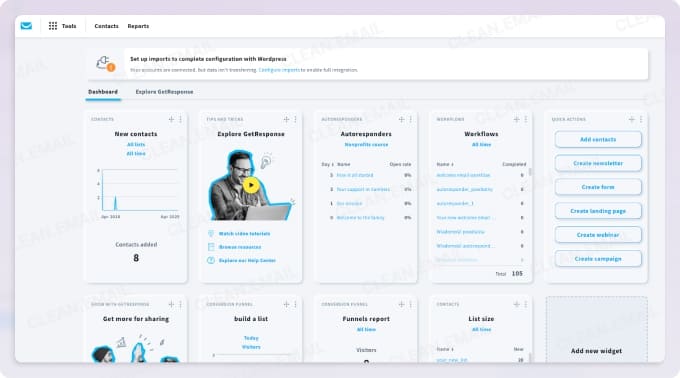Change New contacts All lists filter
680x378 pixels.
136,144
